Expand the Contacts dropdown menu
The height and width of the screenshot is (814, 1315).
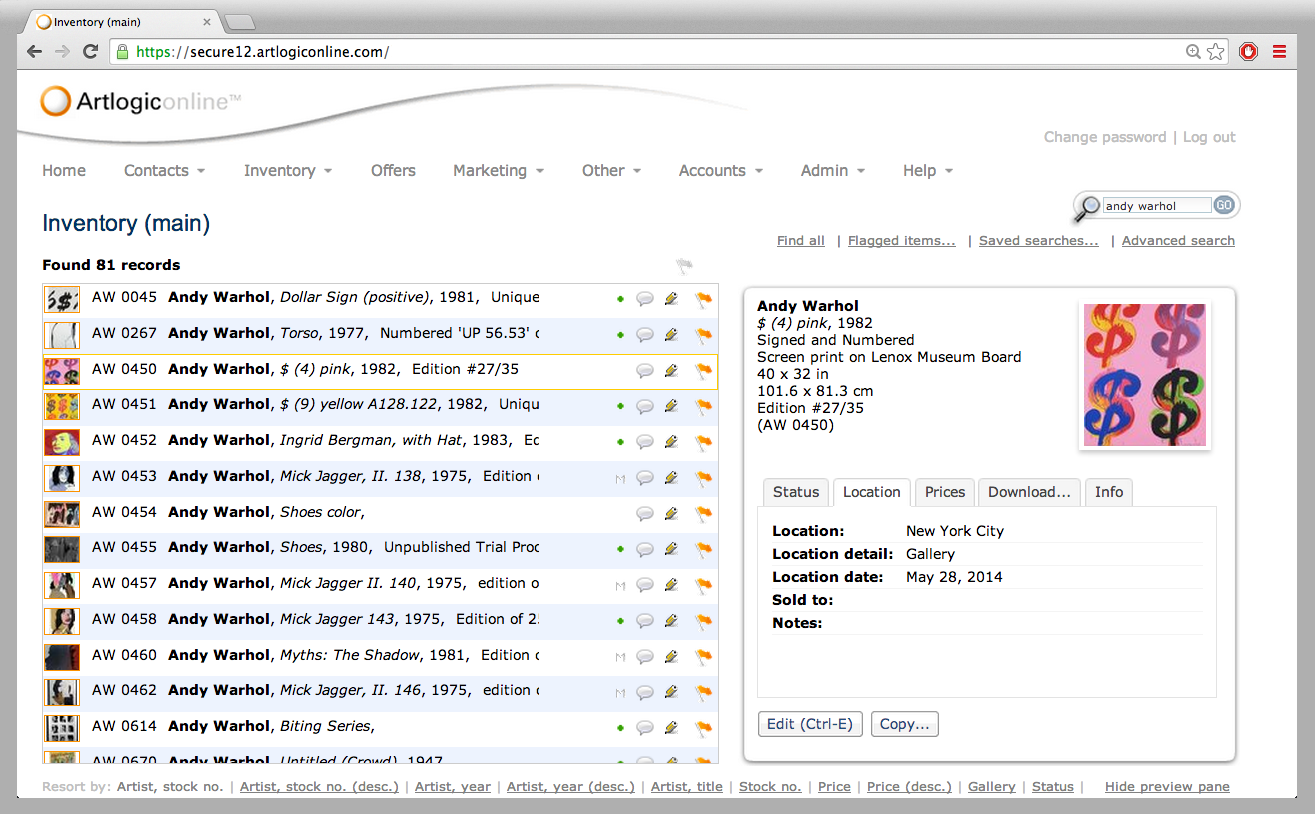point(164,171)
